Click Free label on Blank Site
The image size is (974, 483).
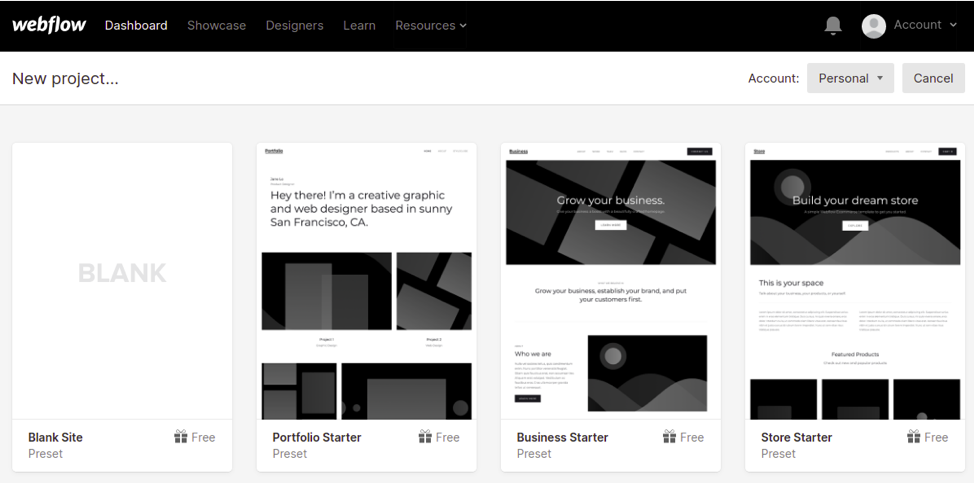(203, 437)
